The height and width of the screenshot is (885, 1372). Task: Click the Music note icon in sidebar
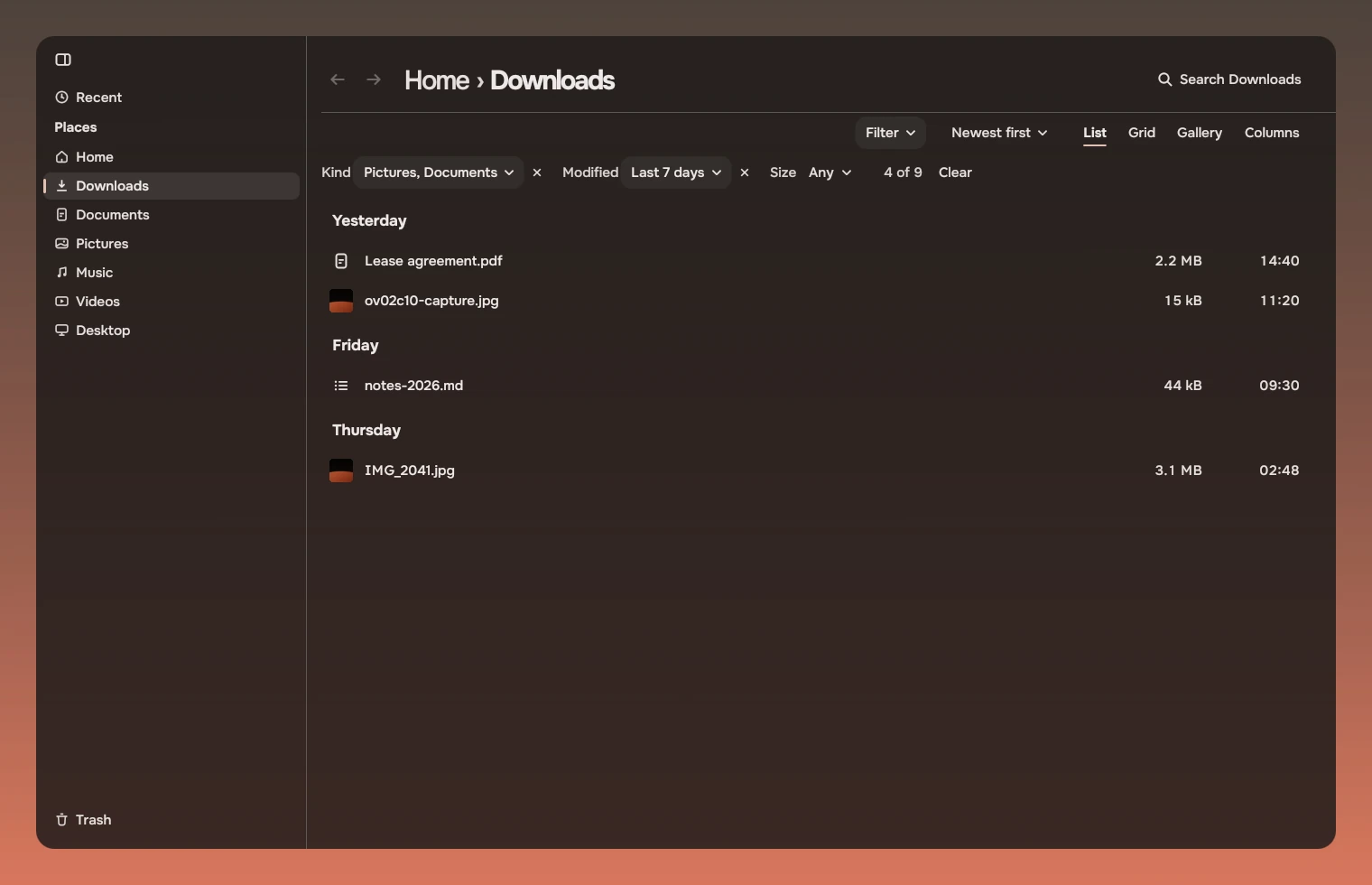pos(61,273)
